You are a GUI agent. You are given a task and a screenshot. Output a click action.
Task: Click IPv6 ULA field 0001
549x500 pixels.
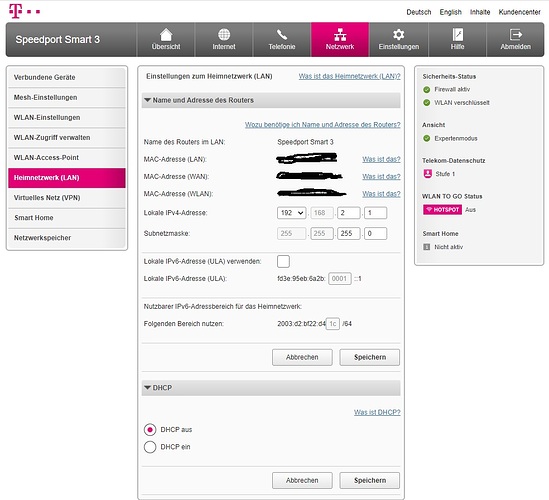click(x=340, y=279)
